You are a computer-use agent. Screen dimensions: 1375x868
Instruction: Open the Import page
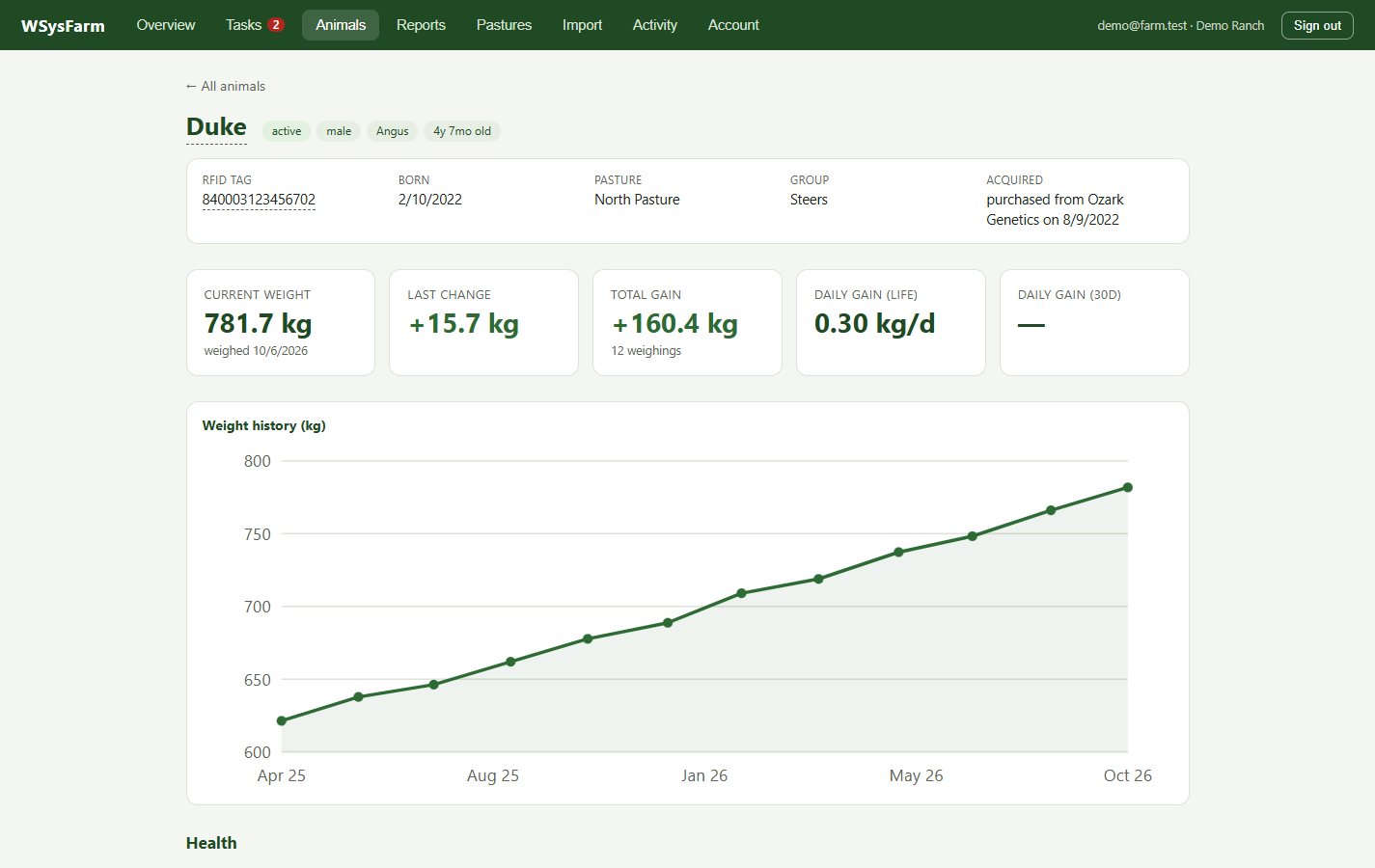(582, 25)
